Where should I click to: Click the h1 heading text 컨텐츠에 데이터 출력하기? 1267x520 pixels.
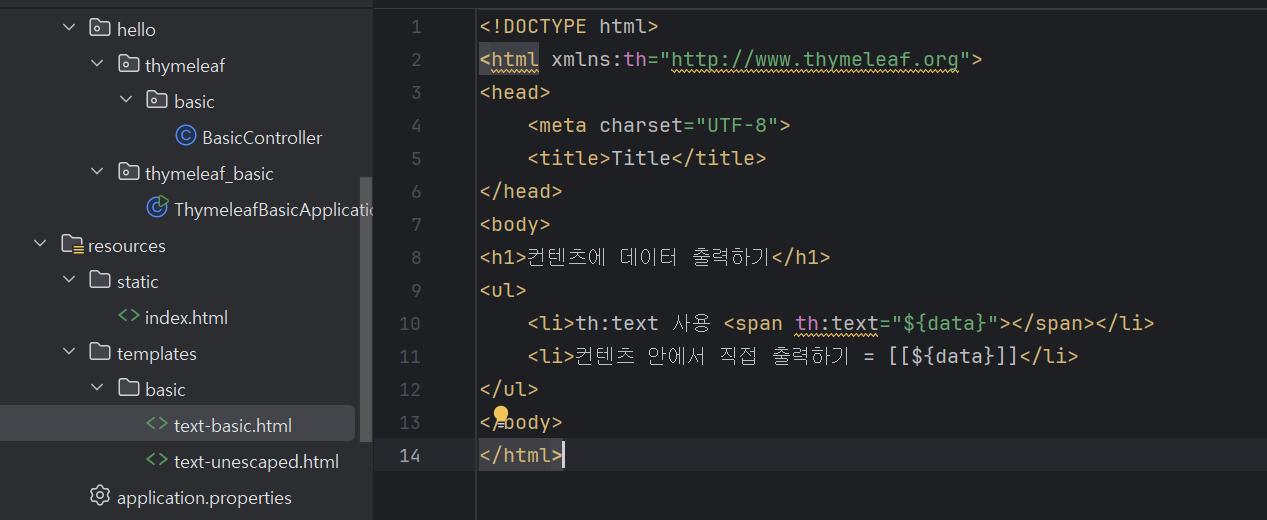[649, 257]
